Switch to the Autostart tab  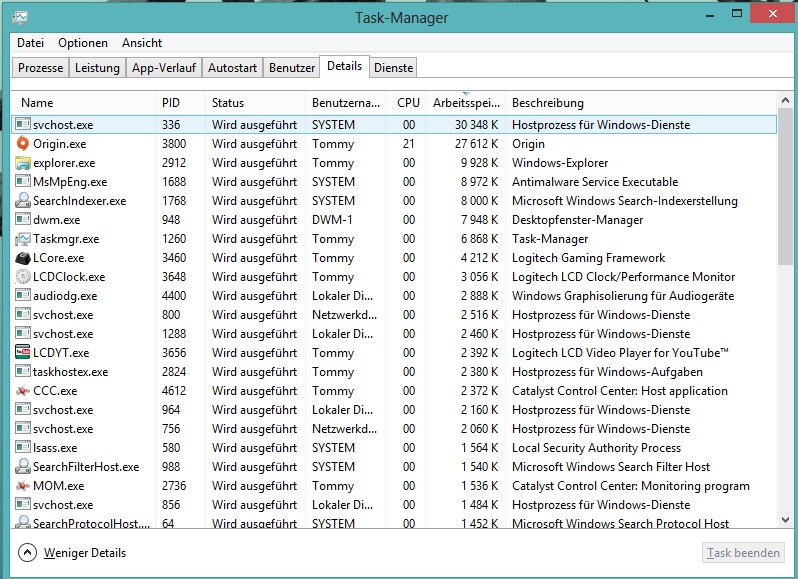point(233,68)
